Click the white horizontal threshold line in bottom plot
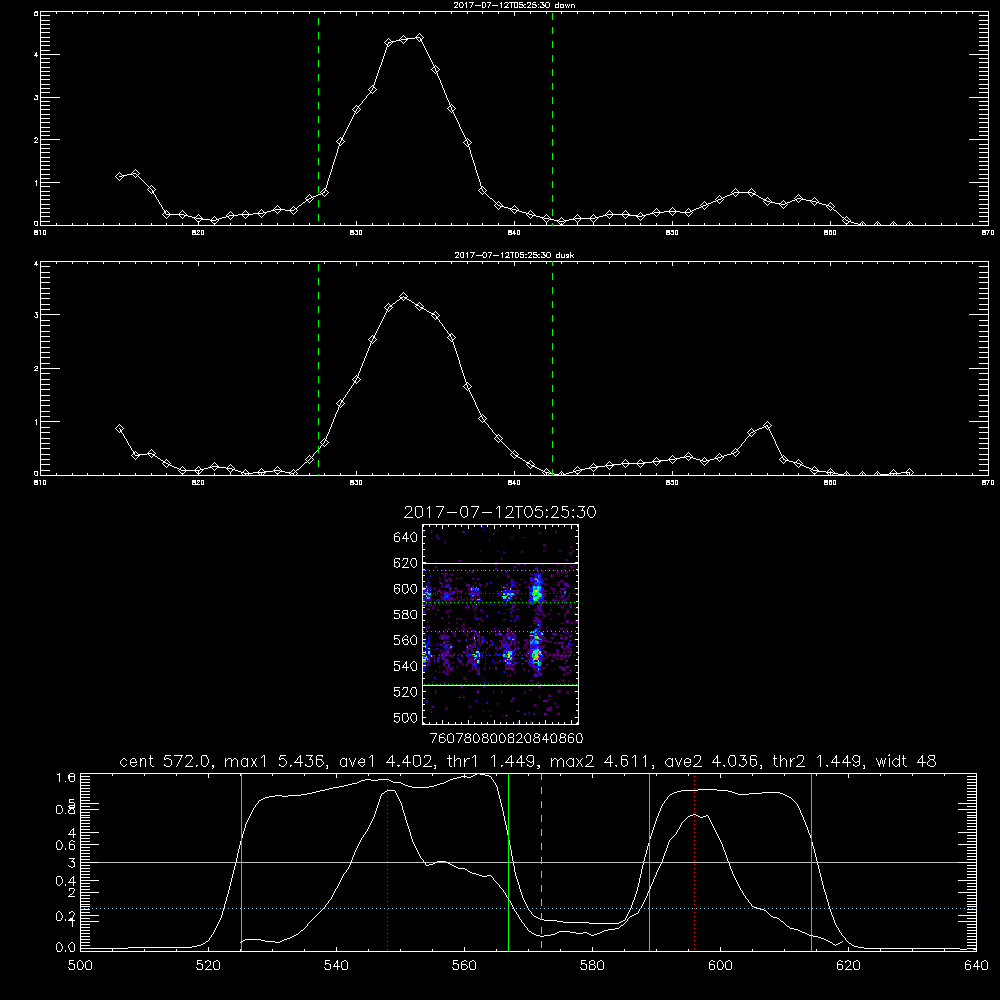This screenshot has width=1000, height=1000. [x=528, y=862]
